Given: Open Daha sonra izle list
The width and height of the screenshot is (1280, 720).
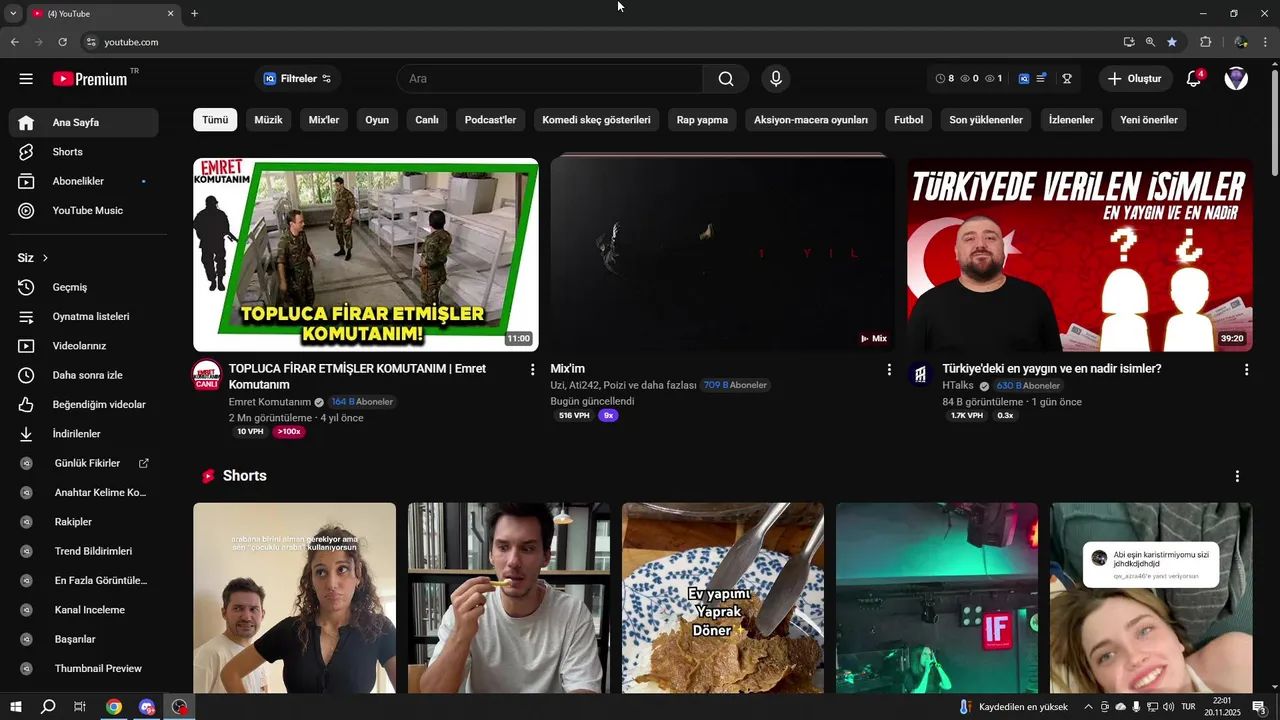Looking at the screenshot, I should tap(84, 375).
